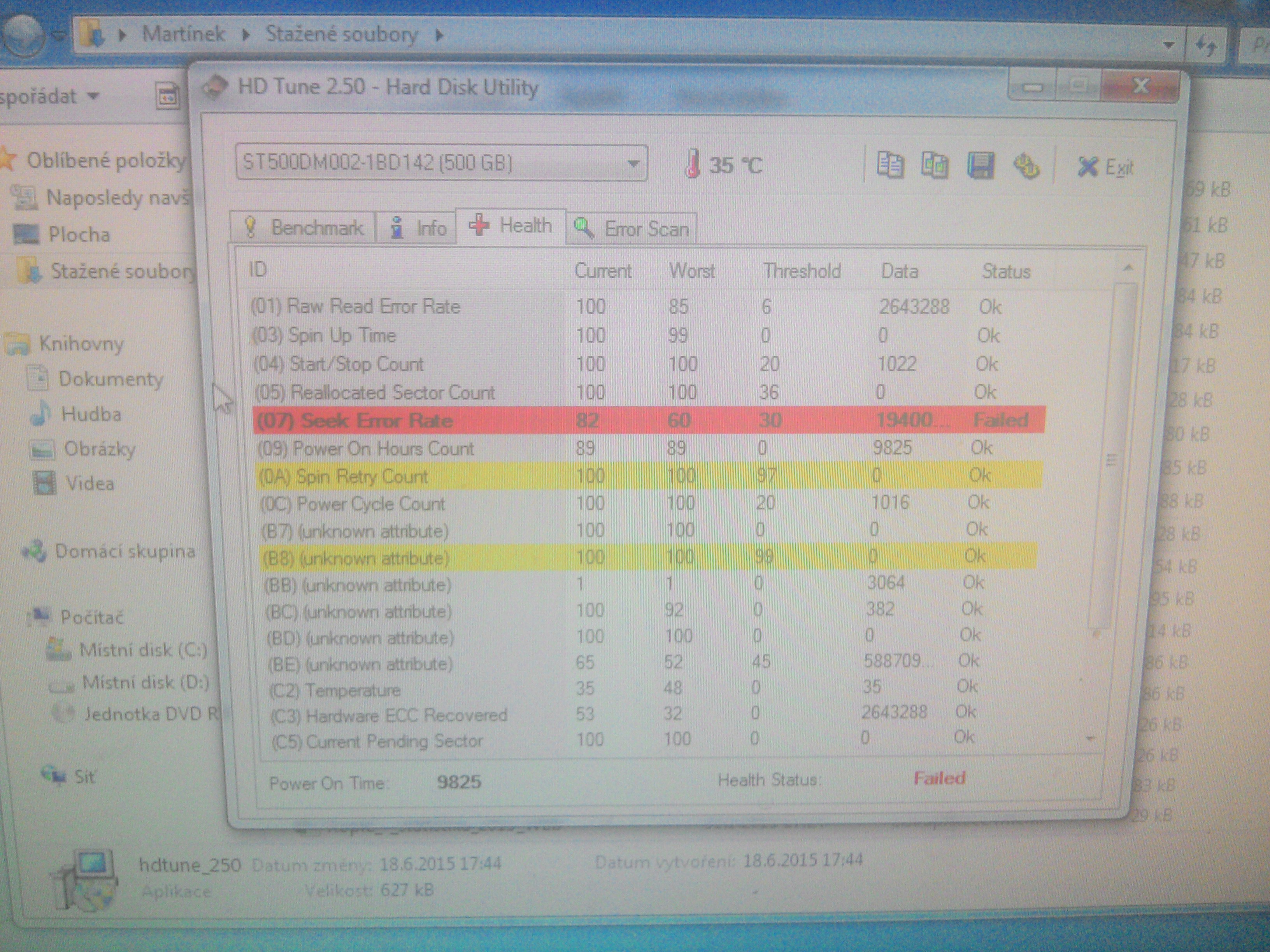
Task: Select the failed (07) Seek Error Rate row
Action: [649, 420]
